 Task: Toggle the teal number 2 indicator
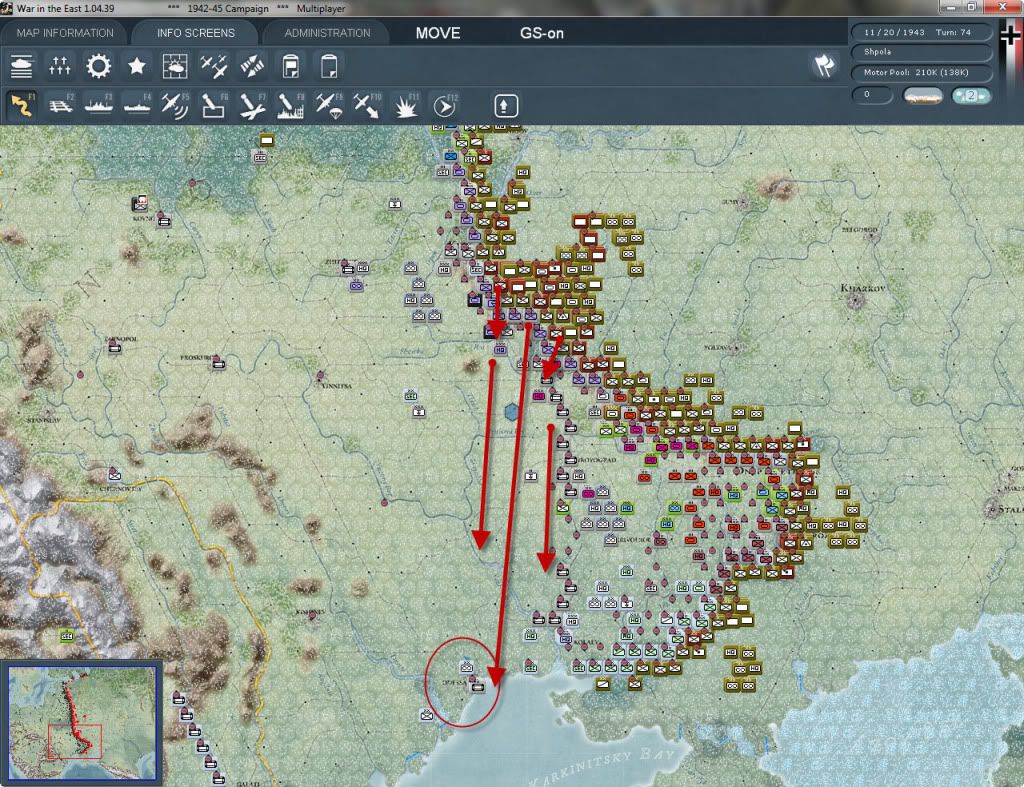click(x=971, y=95)
